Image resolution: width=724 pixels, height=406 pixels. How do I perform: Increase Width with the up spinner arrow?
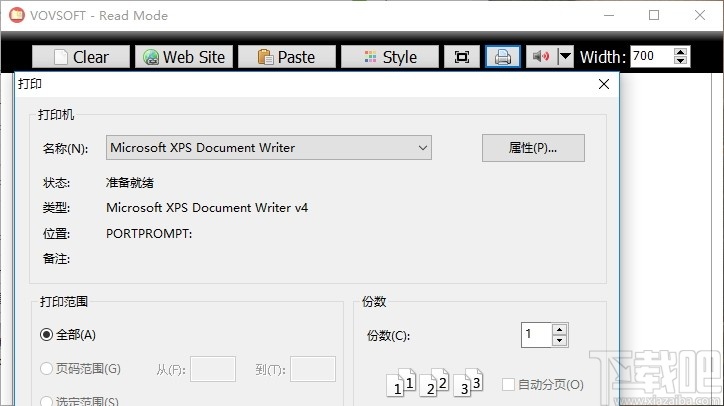680,52
